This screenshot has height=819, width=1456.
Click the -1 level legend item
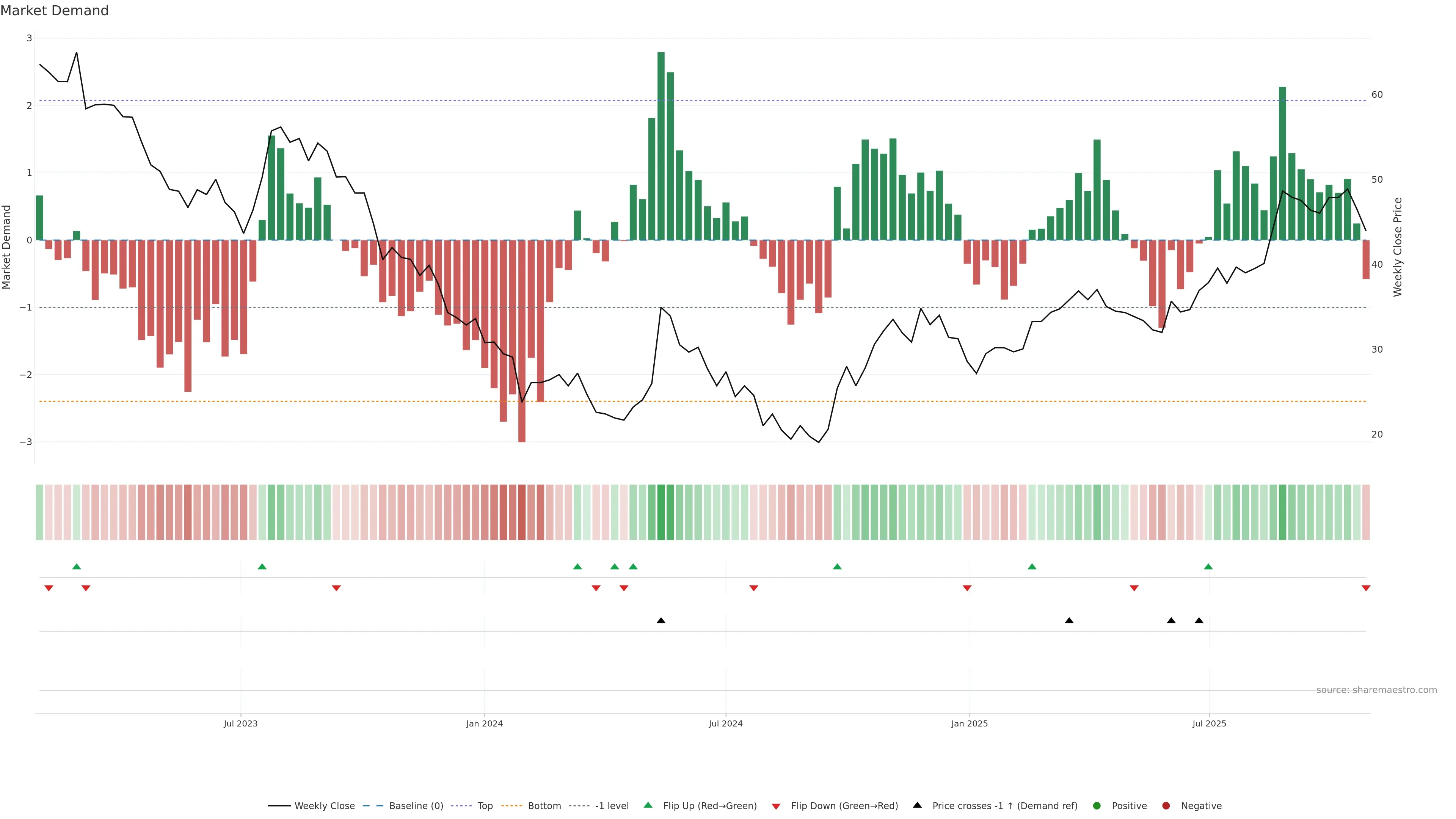pos(612,806)
